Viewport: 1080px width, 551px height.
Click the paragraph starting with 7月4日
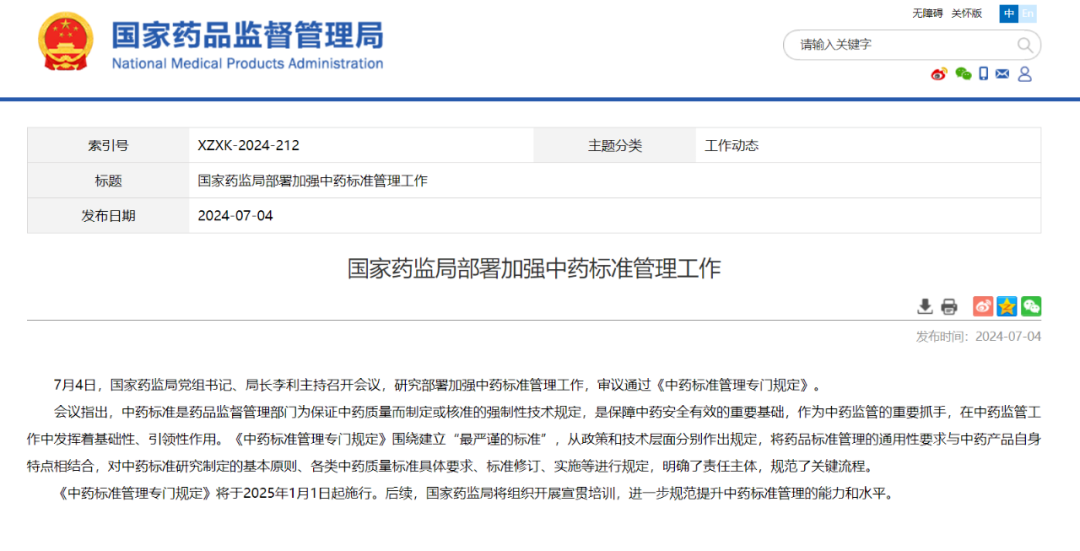coord(437,384)
